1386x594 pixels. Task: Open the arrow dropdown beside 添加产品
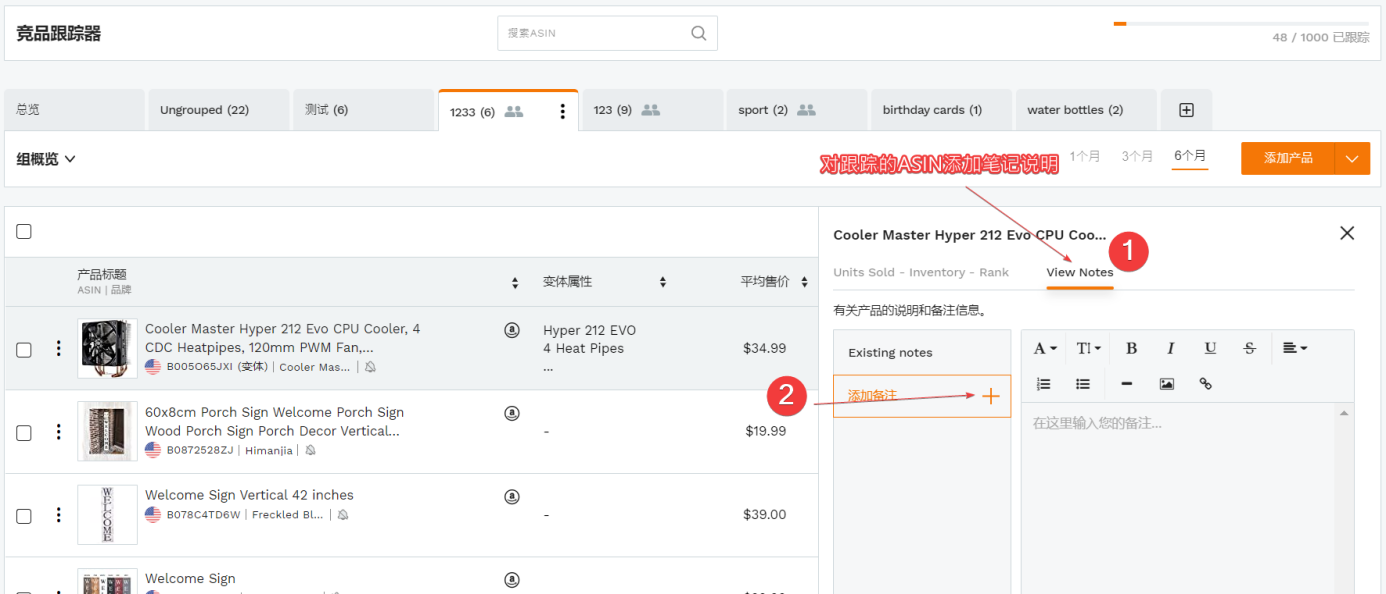click(1352, 158)
